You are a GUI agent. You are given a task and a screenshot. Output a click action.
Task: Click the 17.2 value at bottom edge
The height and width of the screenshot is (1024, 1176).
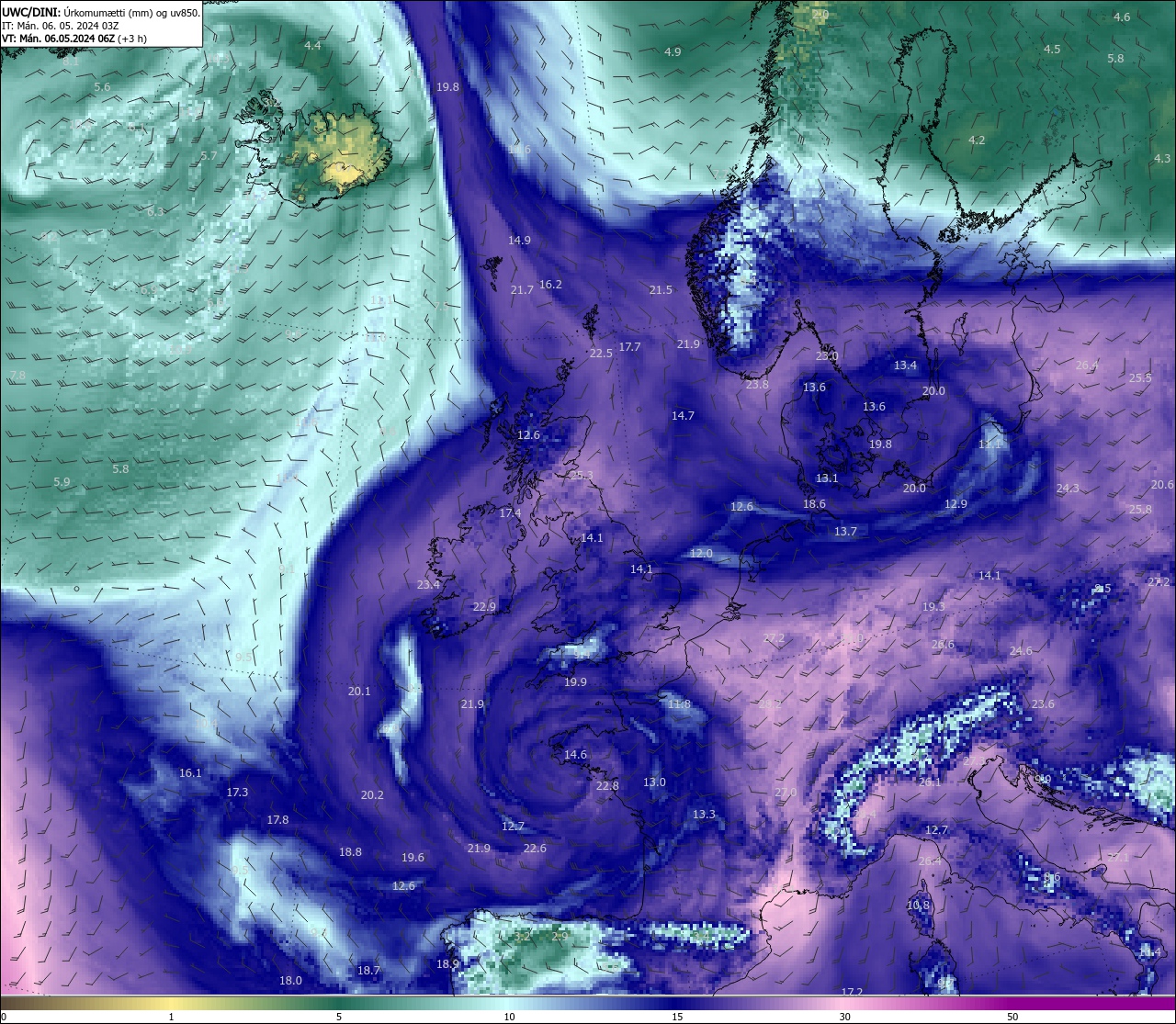[x=852, y=992]
